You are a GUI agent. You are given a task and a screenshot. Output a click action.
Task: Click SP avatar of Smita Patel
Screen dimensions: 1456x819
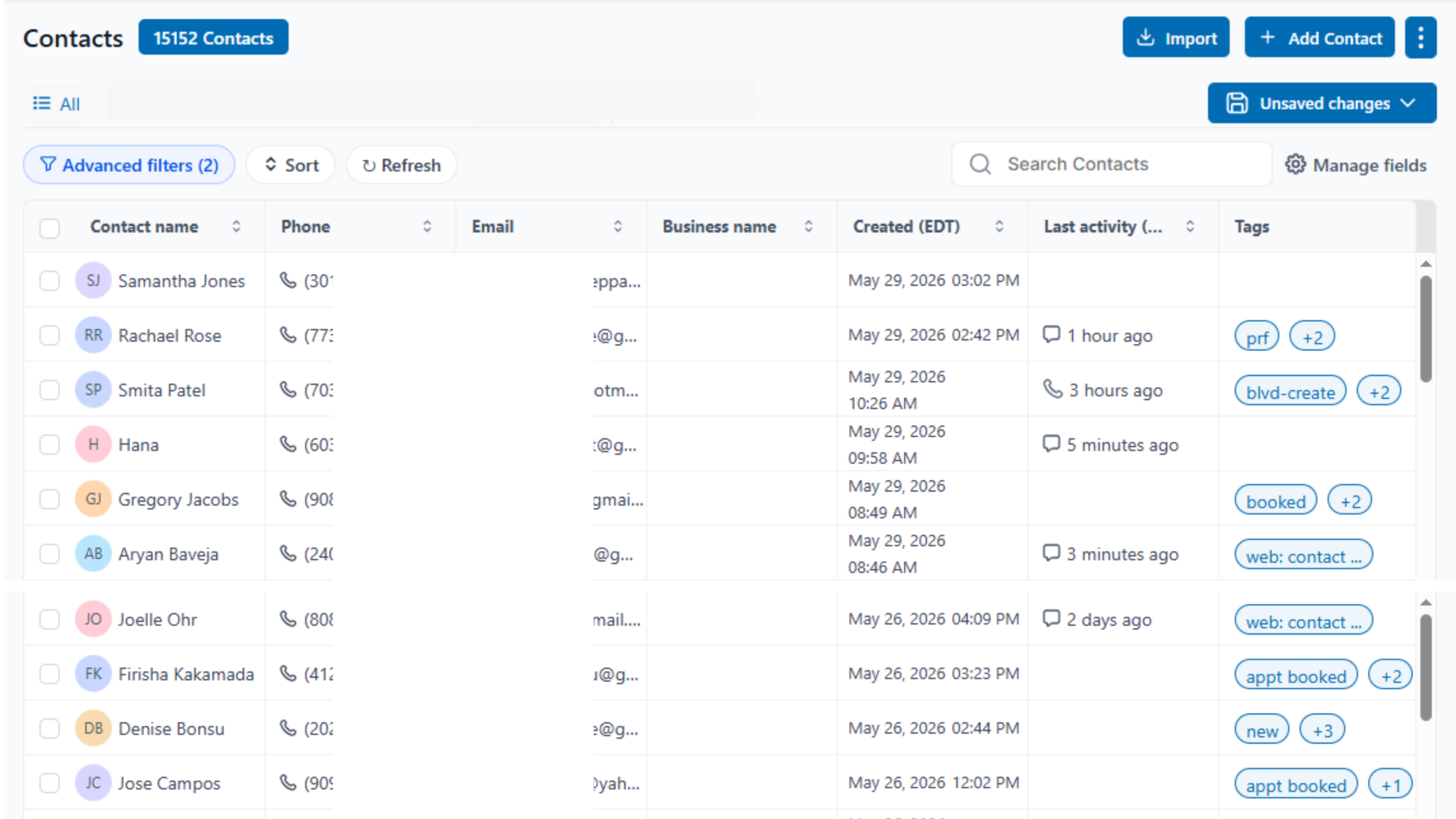pos(93,390)
